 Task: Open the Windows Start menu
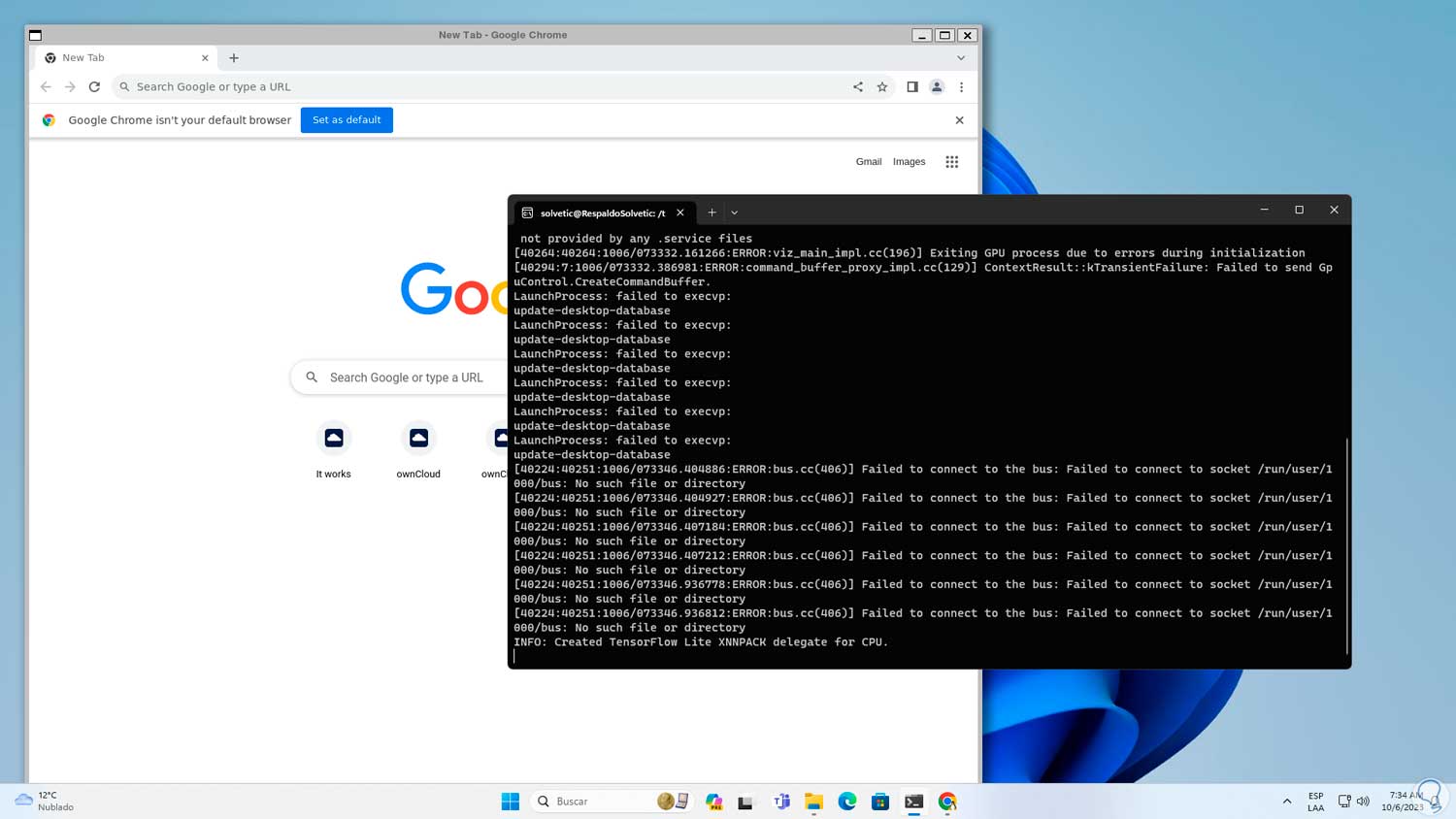click(511, 802)
